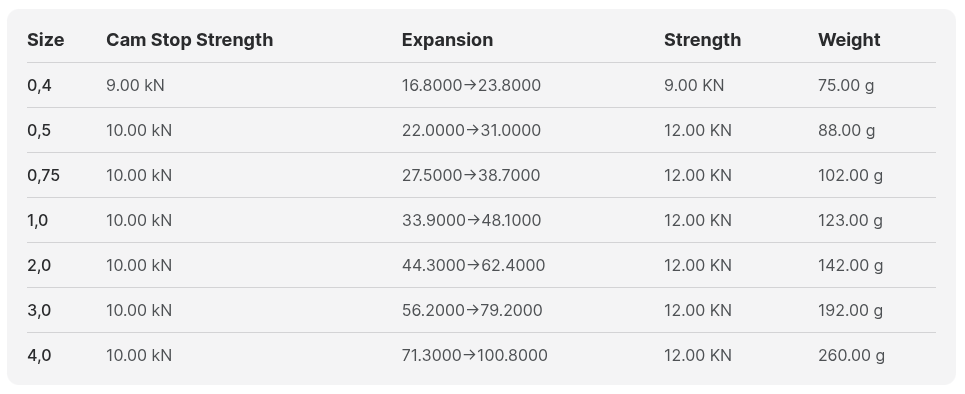Select the size 3,0 row label
The image size is (965, 394).
[x=39, y=310]
